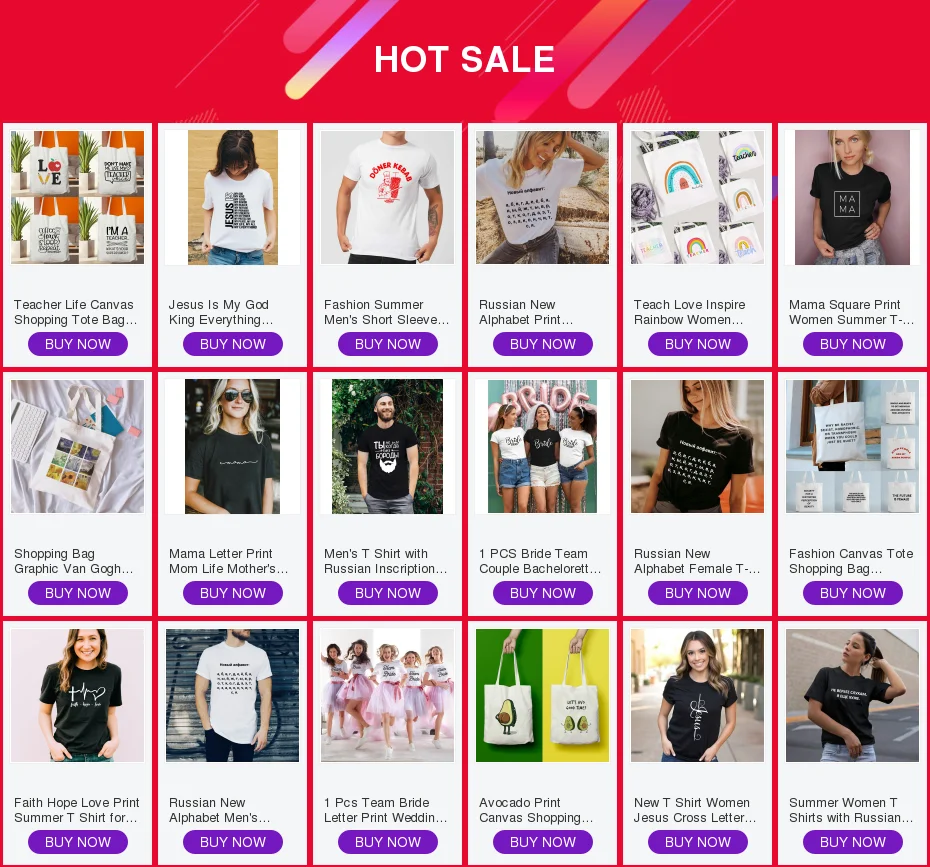Follow the 1 Pcs Team Bride Letter Print link

[386, 810]
